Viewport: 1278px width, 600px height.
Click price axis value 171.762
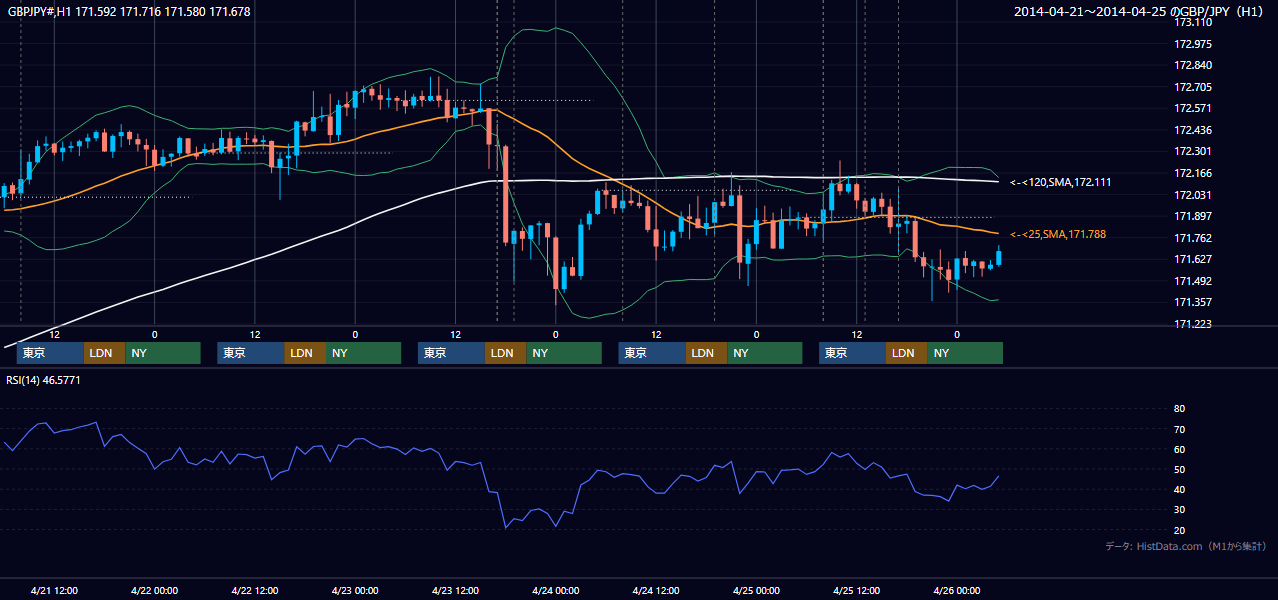click(1193, 238)
